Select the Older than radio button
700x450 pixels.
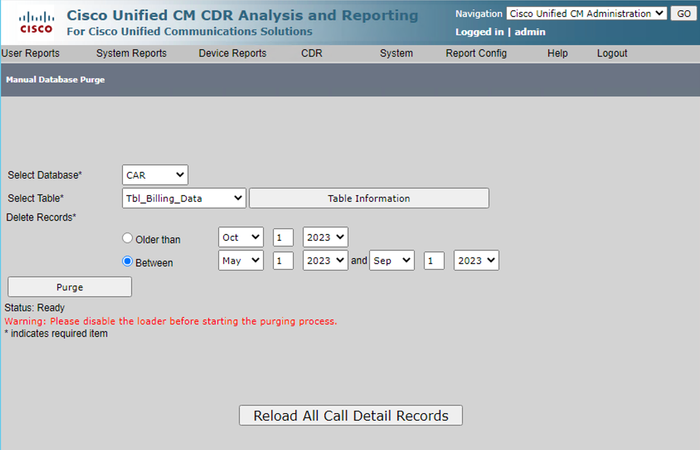pos(127,238)
